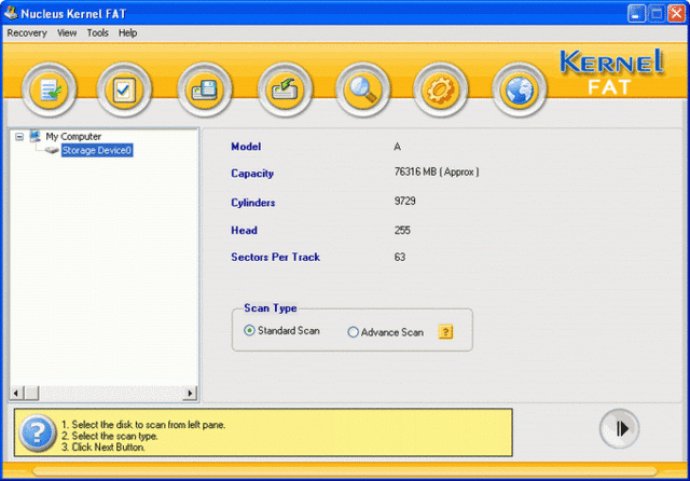Image resolution: width=690 pixels, height=481 pixels.
Task: Close the Nucleus Kernel FAT window
Action: coord(676,14)
